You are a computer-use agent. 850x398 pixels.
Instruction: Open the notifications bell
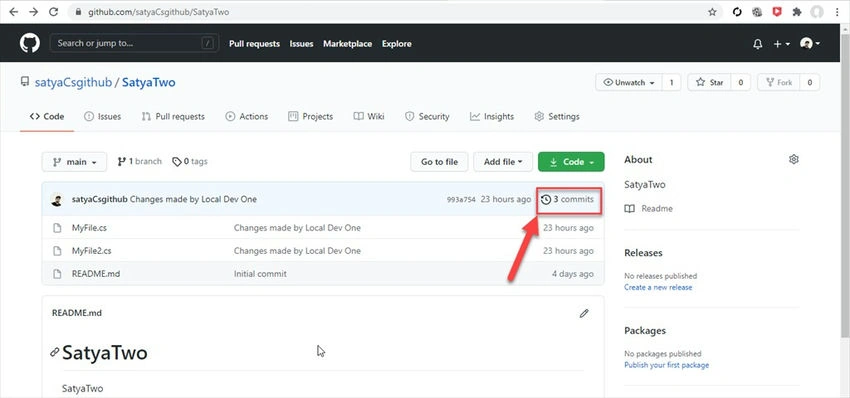click(x=758, y=44)
